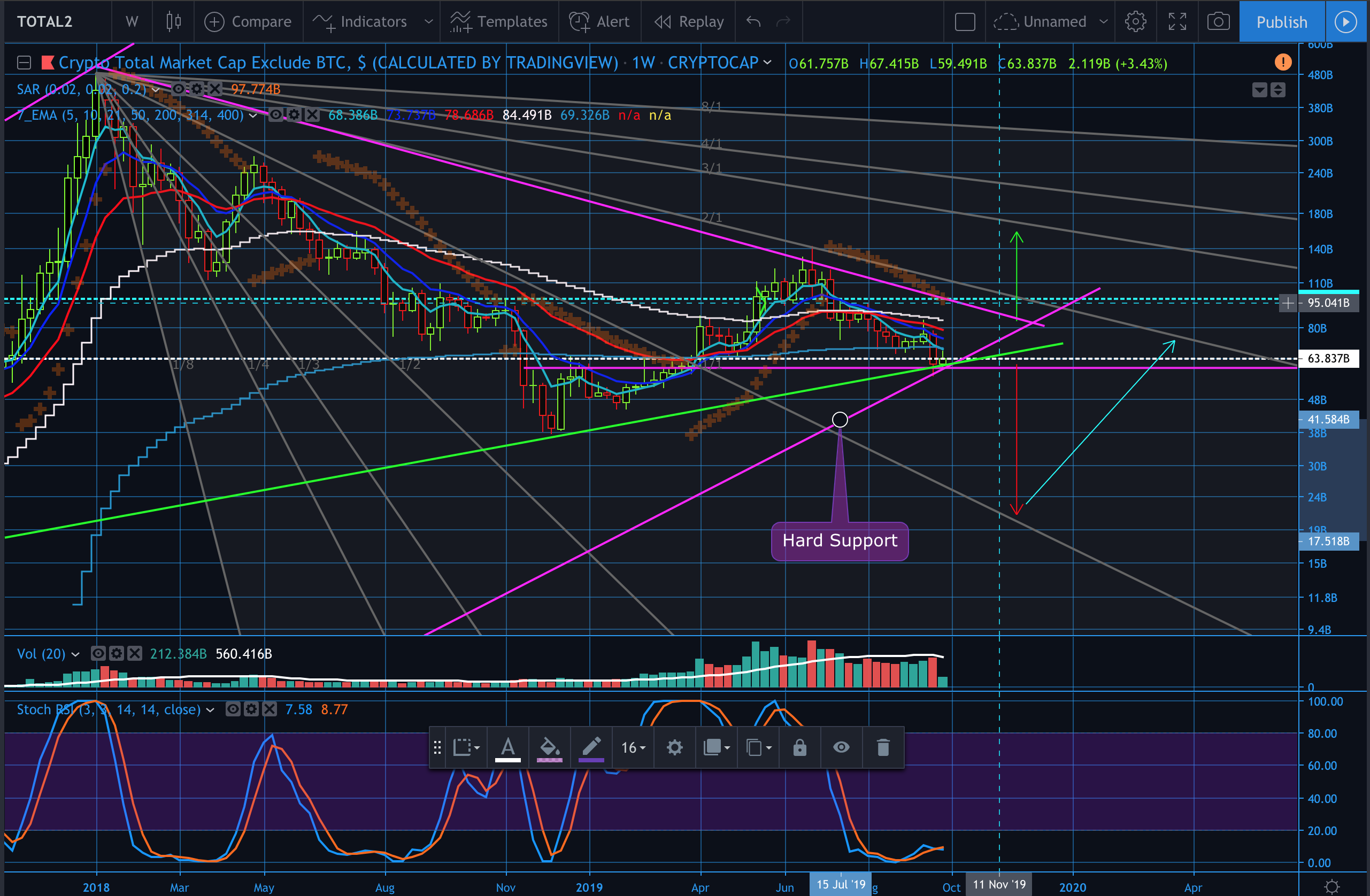This screenshot has height=896, width=1370.
Task: Collapse the chart legend toggle box
Action: coord(24,63)
